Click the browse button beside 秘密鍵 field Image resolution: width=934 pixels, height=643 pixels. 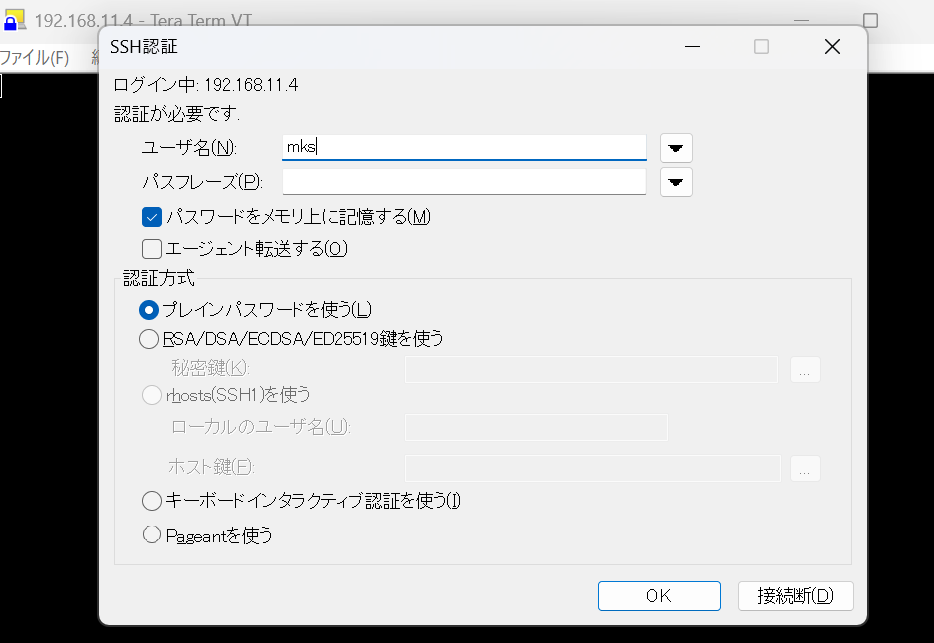coord(805,369)
